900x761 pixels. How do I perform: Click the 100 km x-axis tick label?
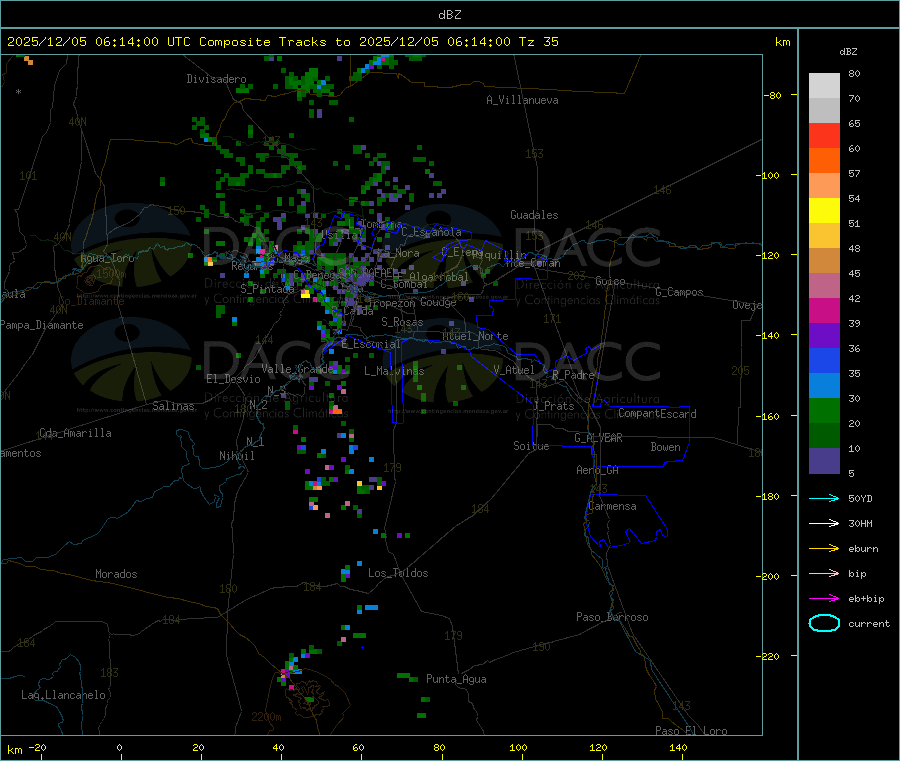point(518,747)
